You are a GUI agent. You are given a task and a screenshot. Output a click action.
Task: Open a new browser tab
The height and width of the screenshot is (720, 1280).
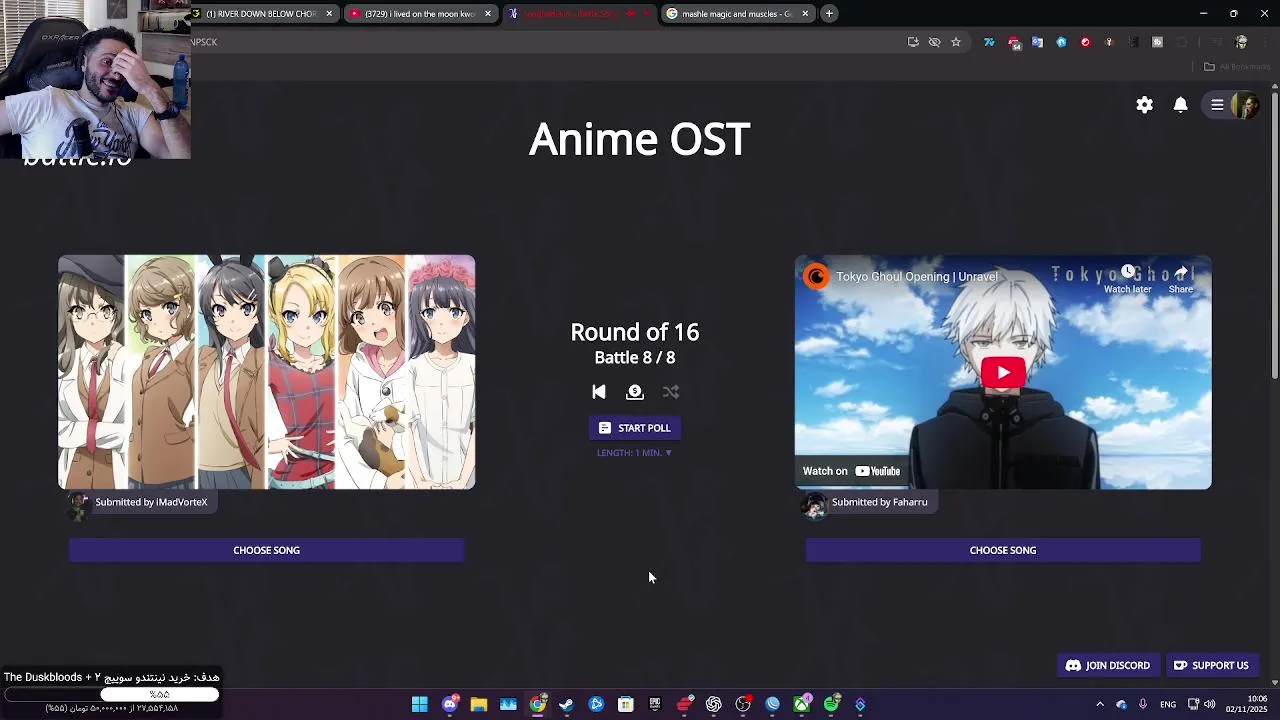829,14
